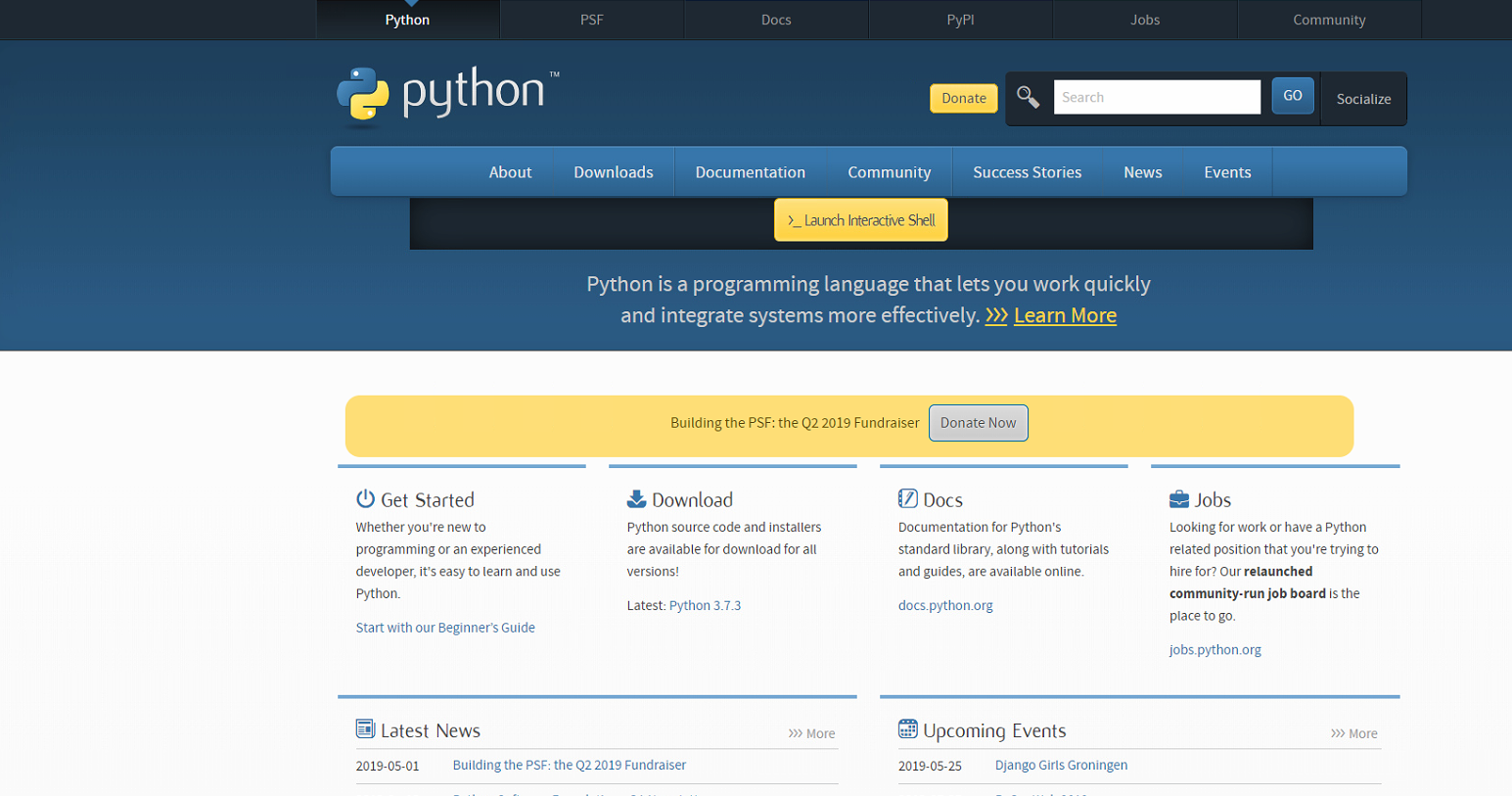Open the Django Girls Groningen event link
Screen dimensions: 1512x796
(x=1060, y=765)
